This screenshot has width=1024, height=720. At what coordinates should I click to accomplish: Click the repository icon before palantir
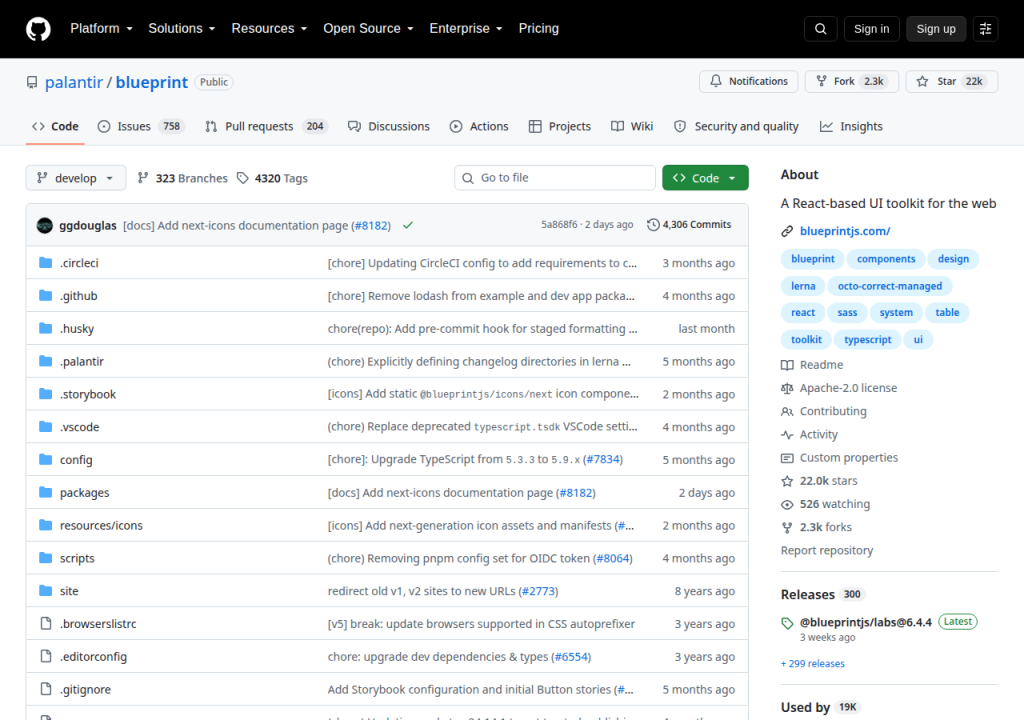32,82
